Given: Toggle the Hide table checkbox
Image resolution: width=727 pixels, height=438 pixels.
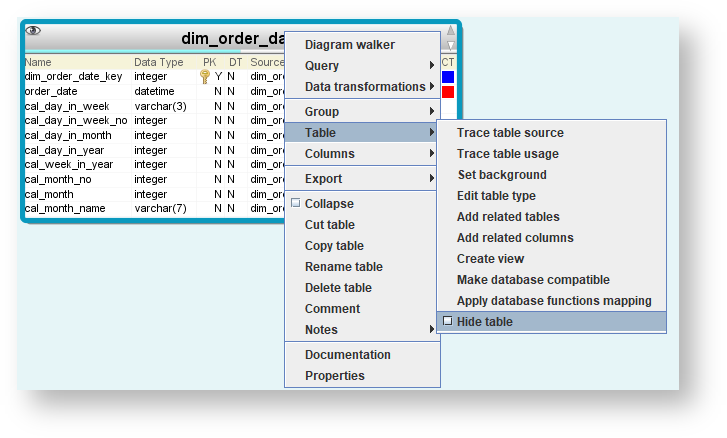Looking at the screenshot, I should point(447,321).
